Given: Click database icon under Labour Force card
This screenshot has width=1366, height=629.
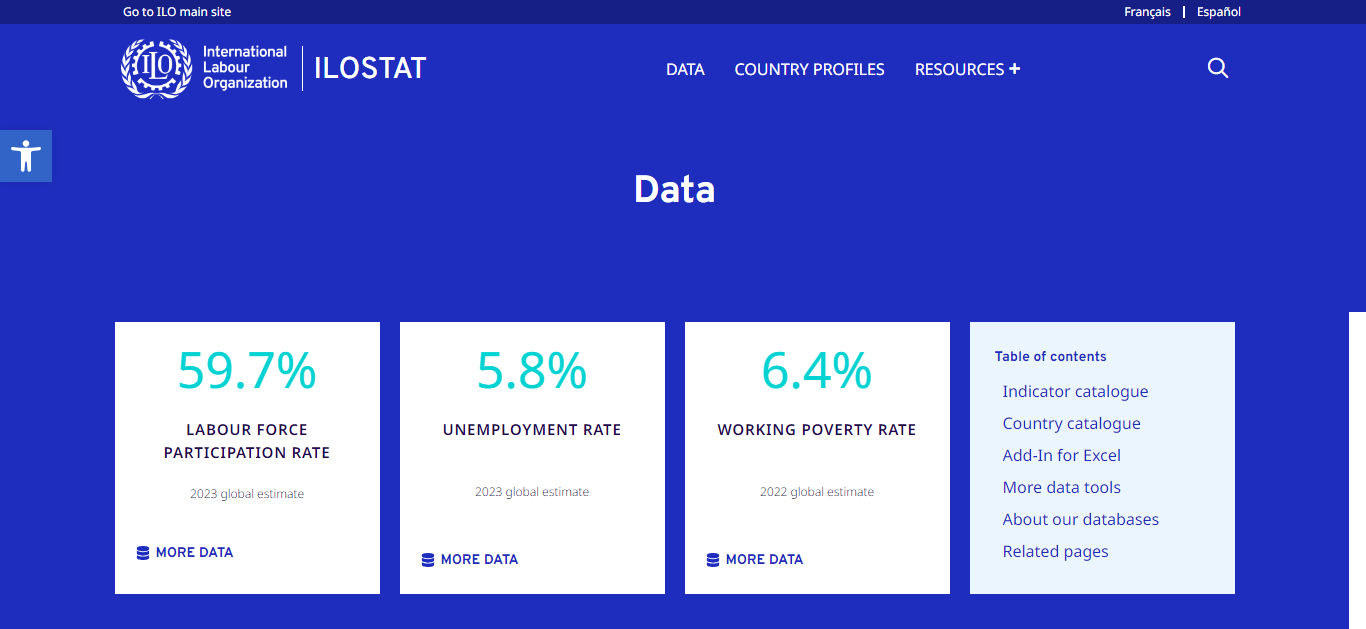Looking at the screenshot, I should tap(143, 553).
